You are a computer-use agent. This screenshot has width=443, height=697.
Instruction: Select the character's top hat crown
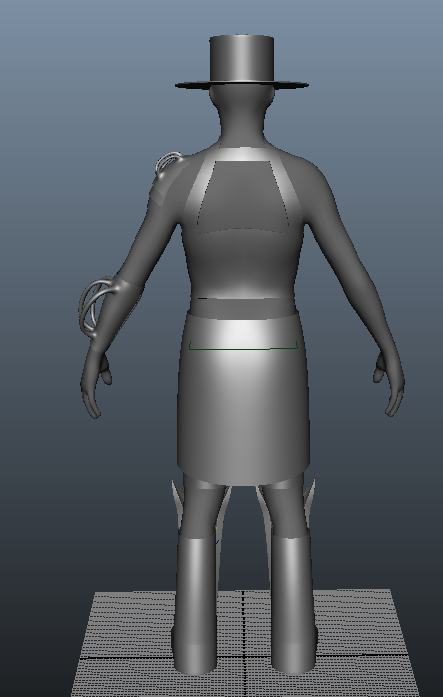click(x=241, y=58)
